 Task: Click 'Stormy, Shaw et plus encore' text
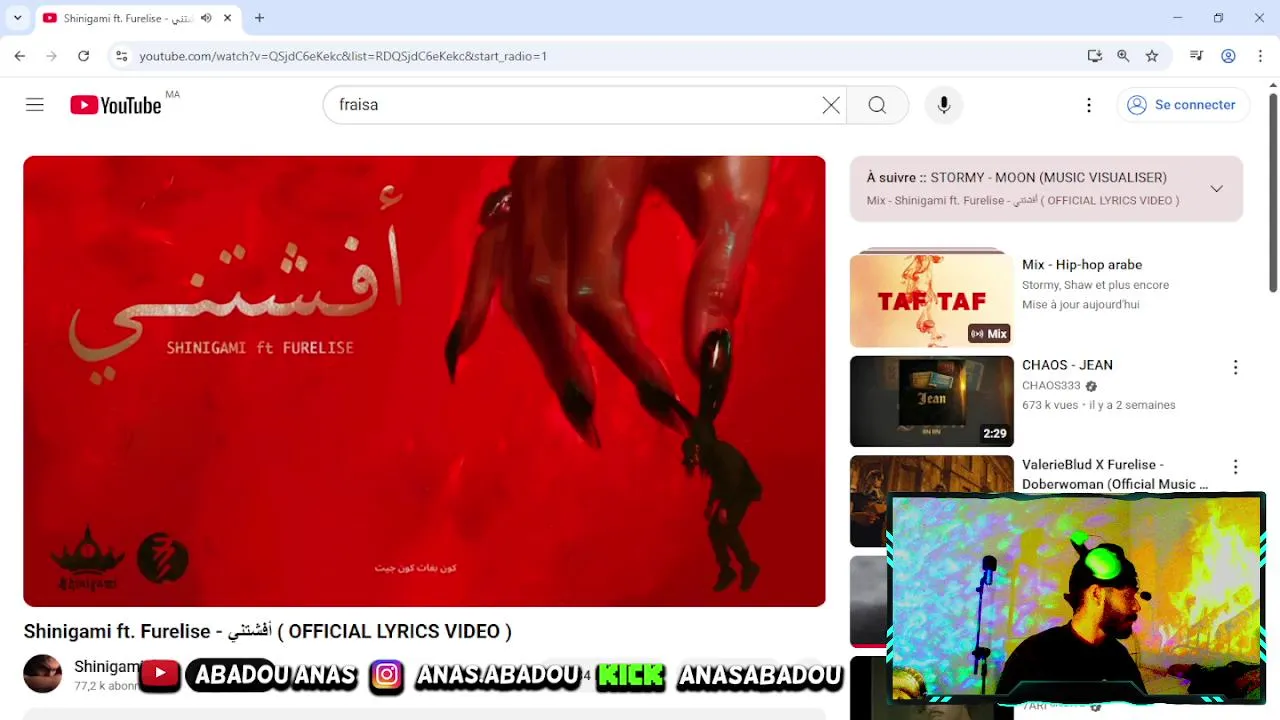pos(1095,285)
